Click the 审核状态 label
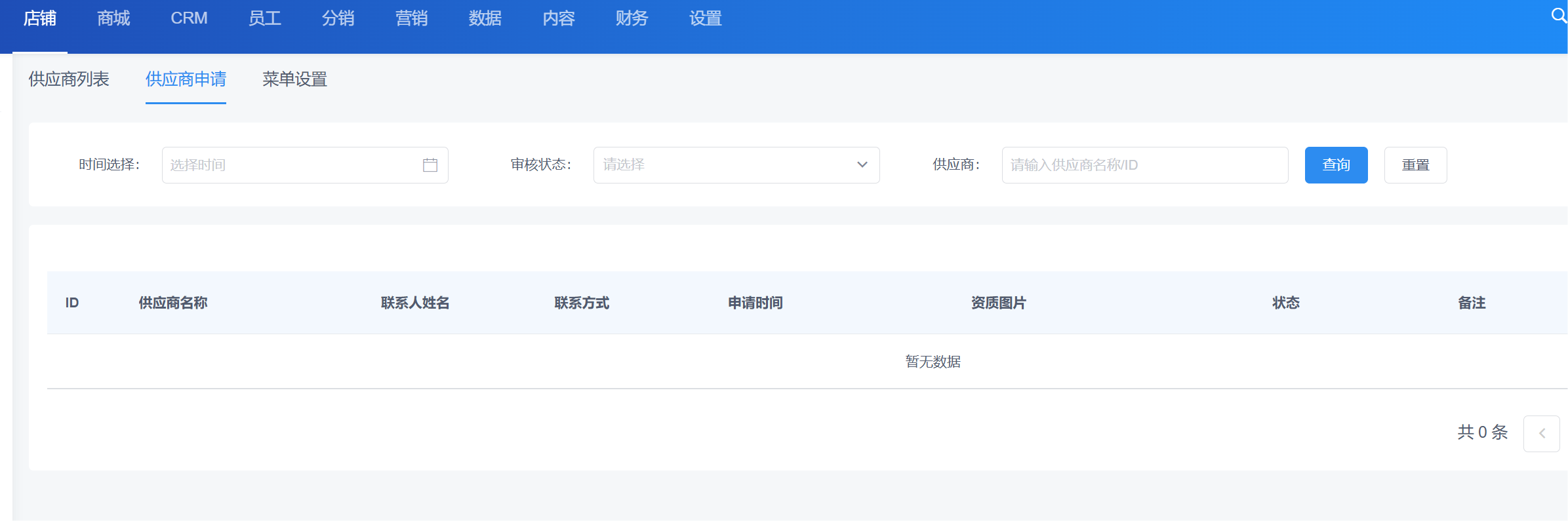 [x=541, y=164]
